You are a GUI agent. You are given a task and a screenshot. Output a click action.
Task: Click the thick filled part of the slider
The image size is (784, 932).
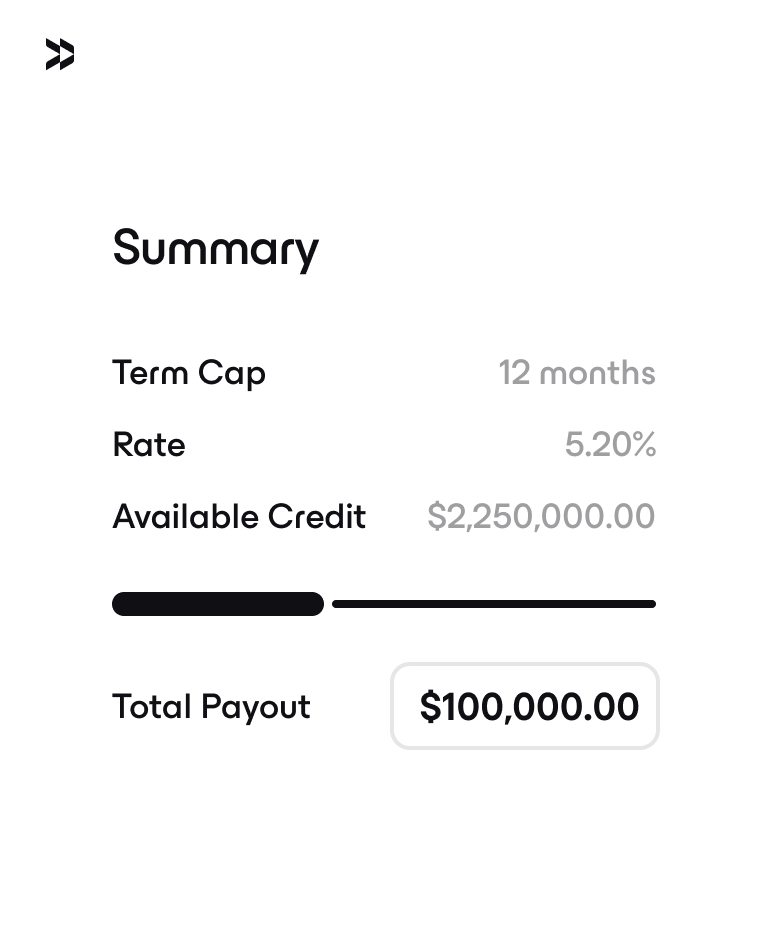[x=218, y=604]
